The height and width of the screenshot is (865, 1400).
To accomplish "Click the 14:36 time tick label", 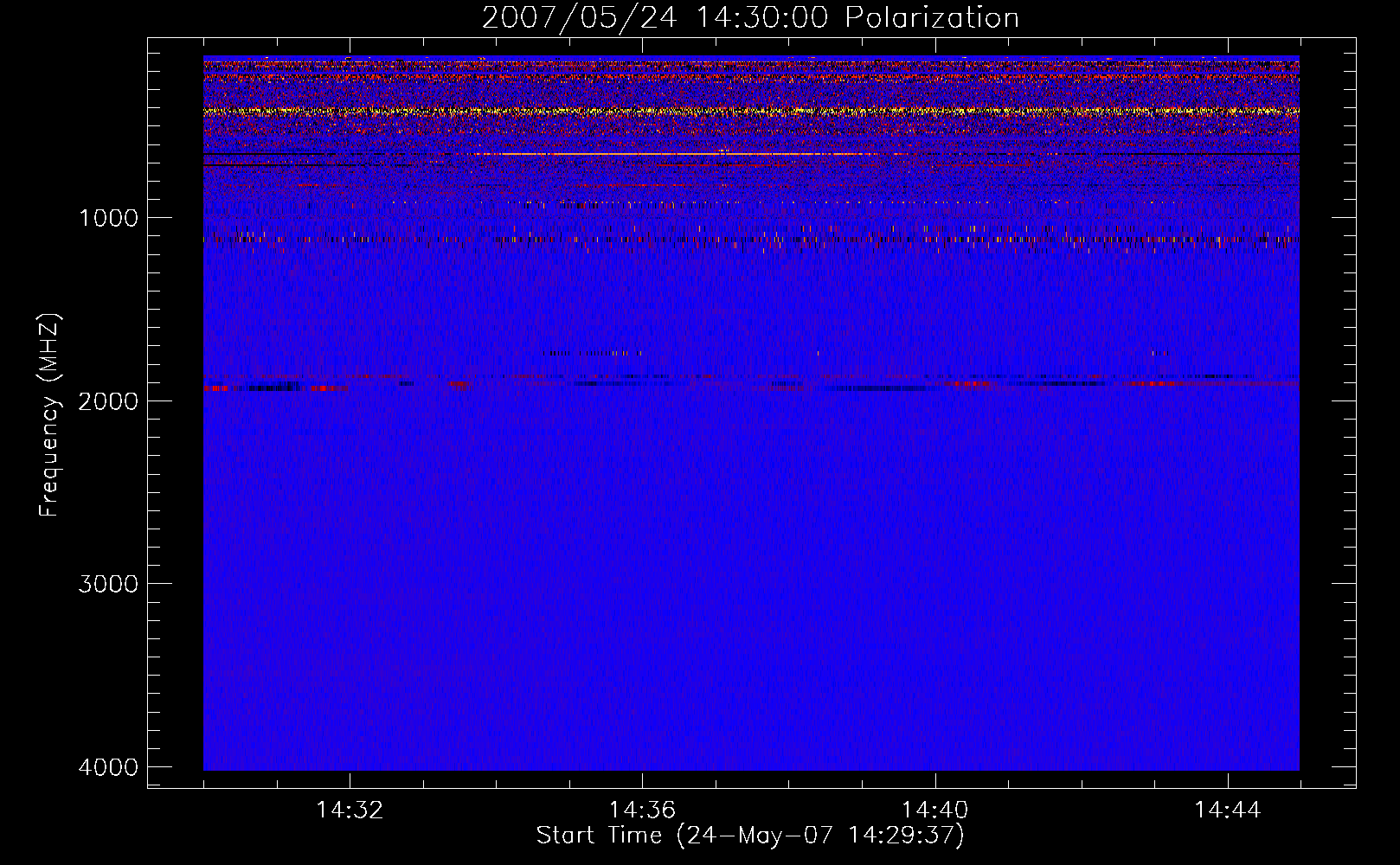I will tap(642, 811).
